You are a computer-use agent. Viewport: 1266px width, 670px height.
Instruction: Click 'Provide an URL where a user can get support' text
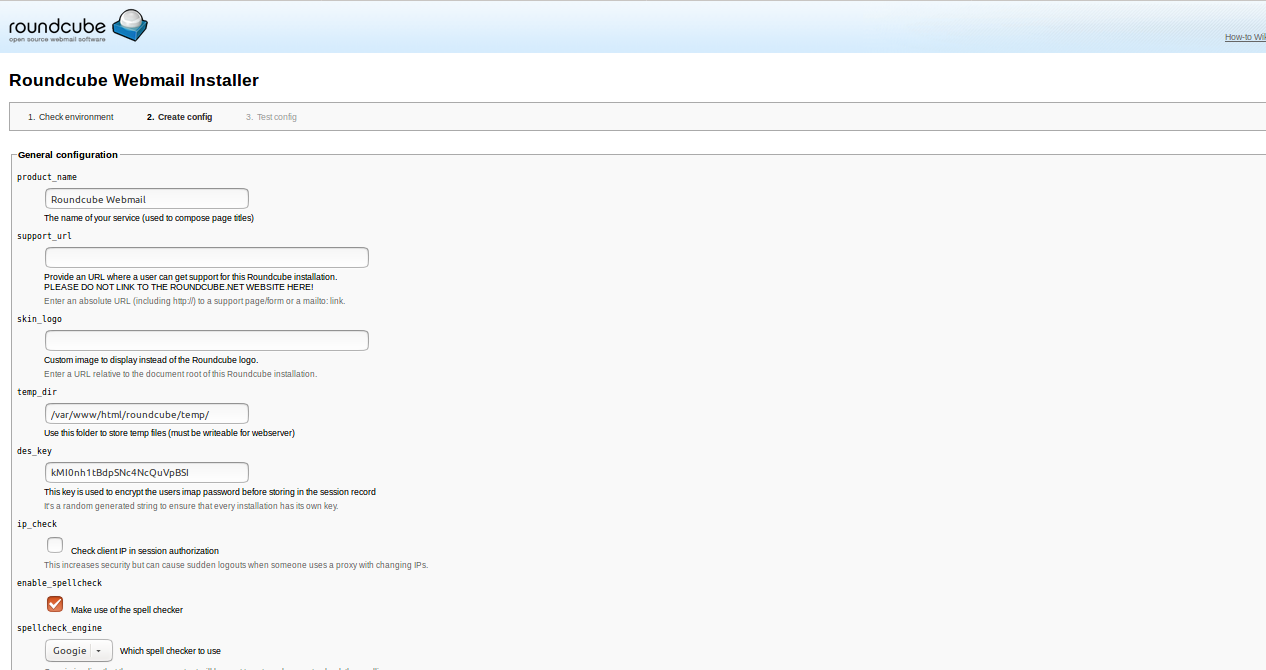[x=191, y=277]
